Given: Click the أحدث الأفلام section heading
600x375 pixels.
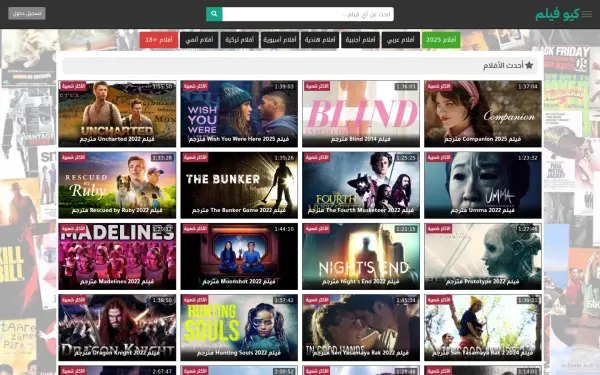Looking at the screenshot, I should click(x=503, y=65).
